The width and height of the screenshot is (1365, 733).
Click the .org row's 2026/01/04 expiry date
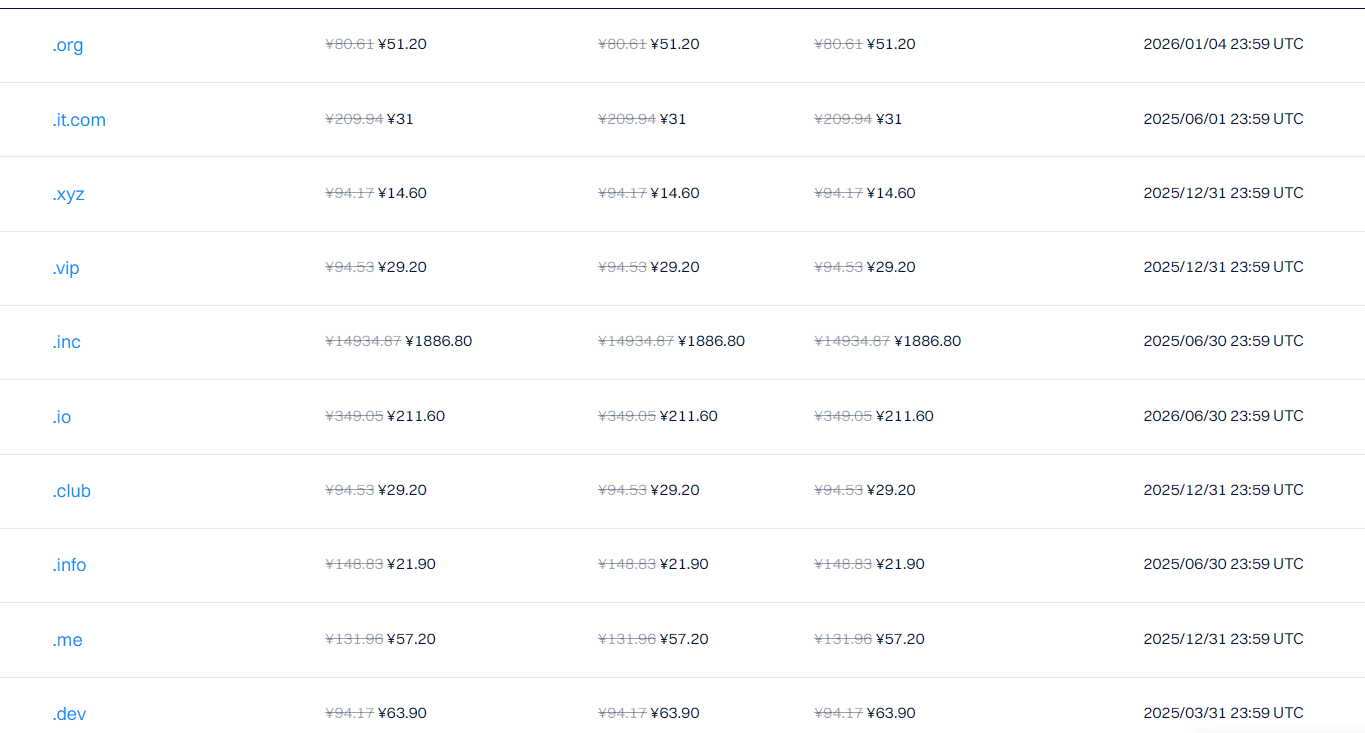pos(1223,44)
